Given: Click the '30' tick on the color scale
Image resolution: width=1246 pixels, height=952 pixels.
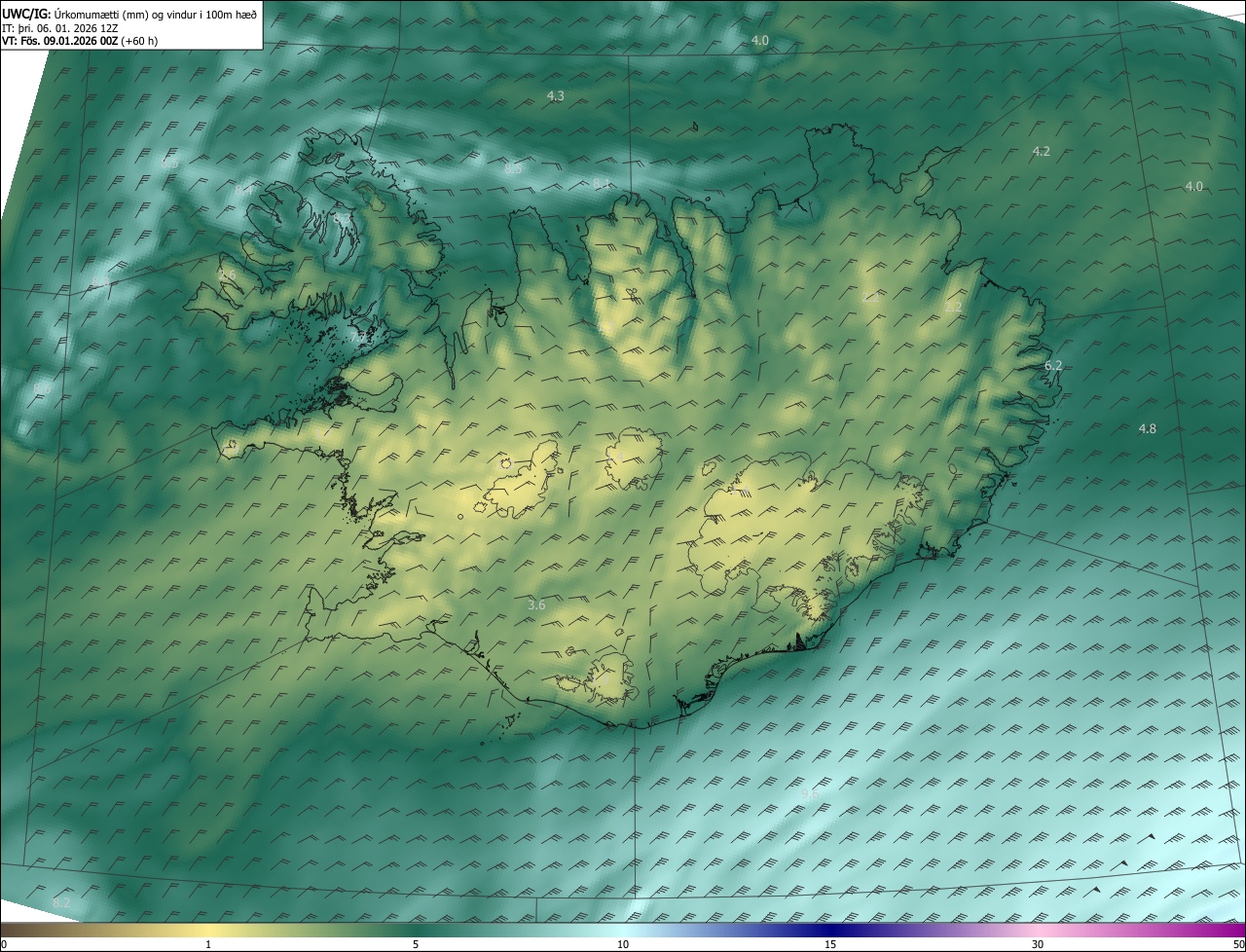Looking at the screenshot, I should pos(1038,944).
